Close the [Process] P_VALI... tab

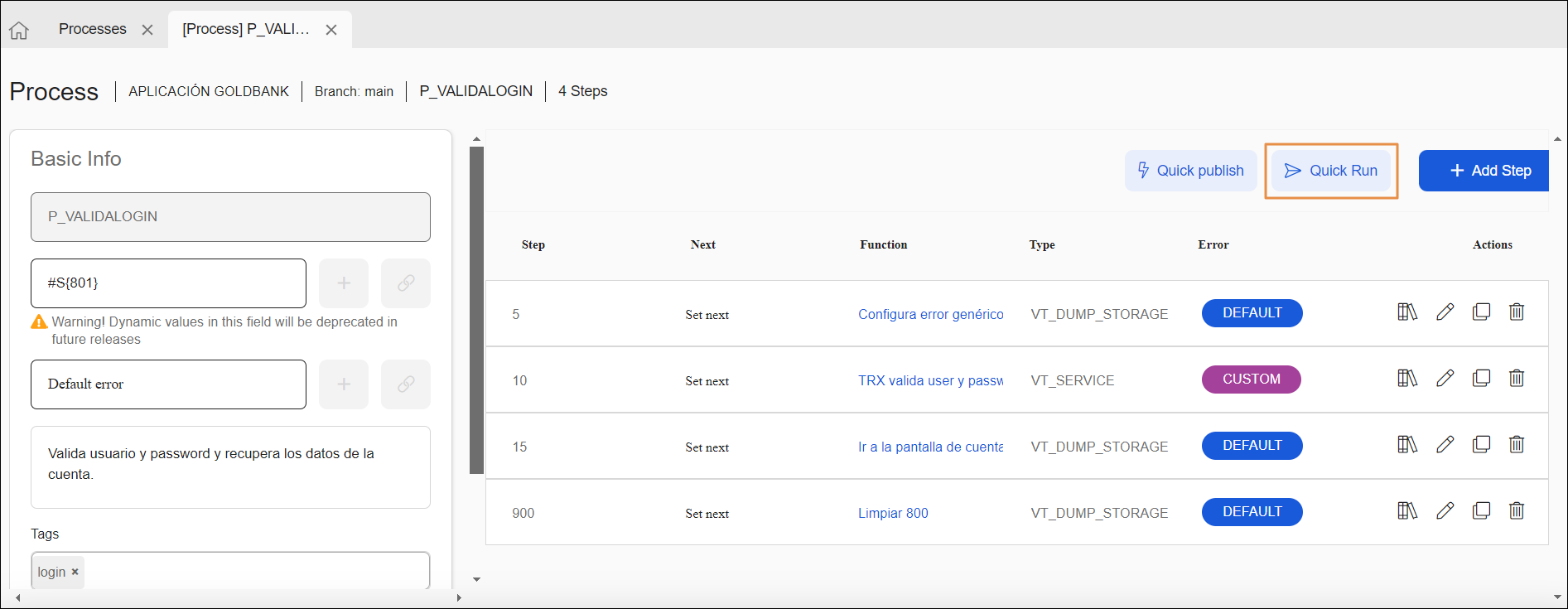coord(331,30)
